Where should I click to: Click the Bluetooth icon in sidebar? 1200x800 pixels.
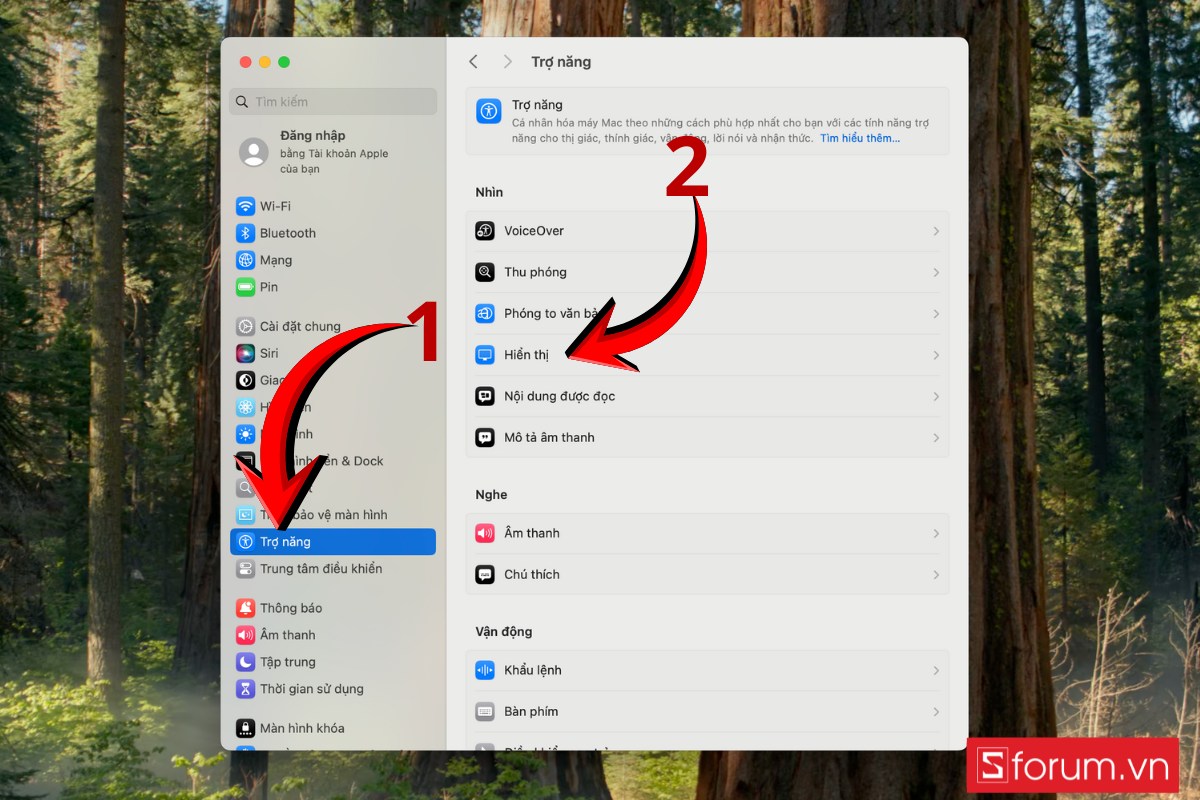(x=245, y=233)
